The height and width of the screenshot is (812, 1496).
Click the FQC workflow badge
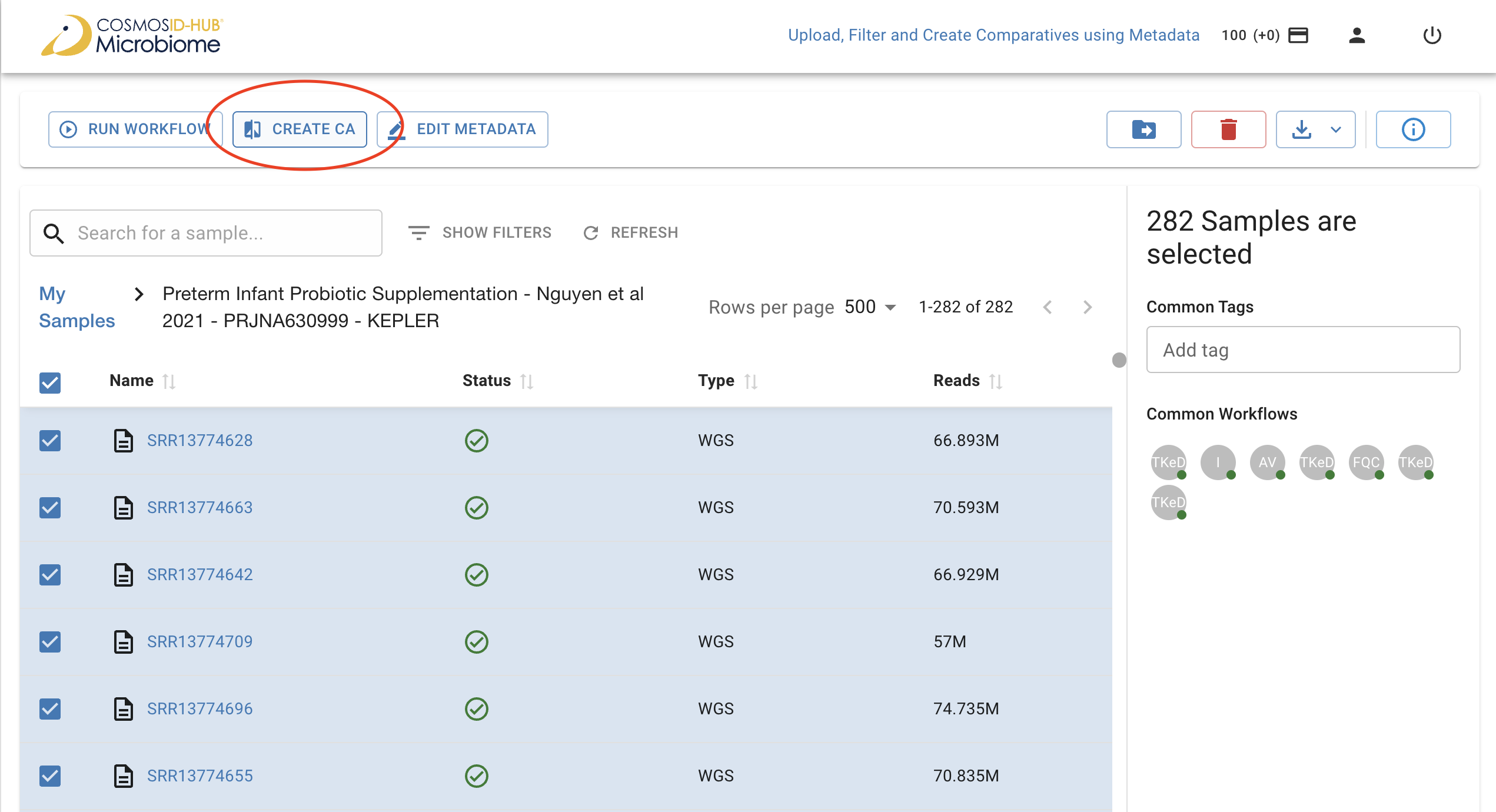(x=1365, y=462)
